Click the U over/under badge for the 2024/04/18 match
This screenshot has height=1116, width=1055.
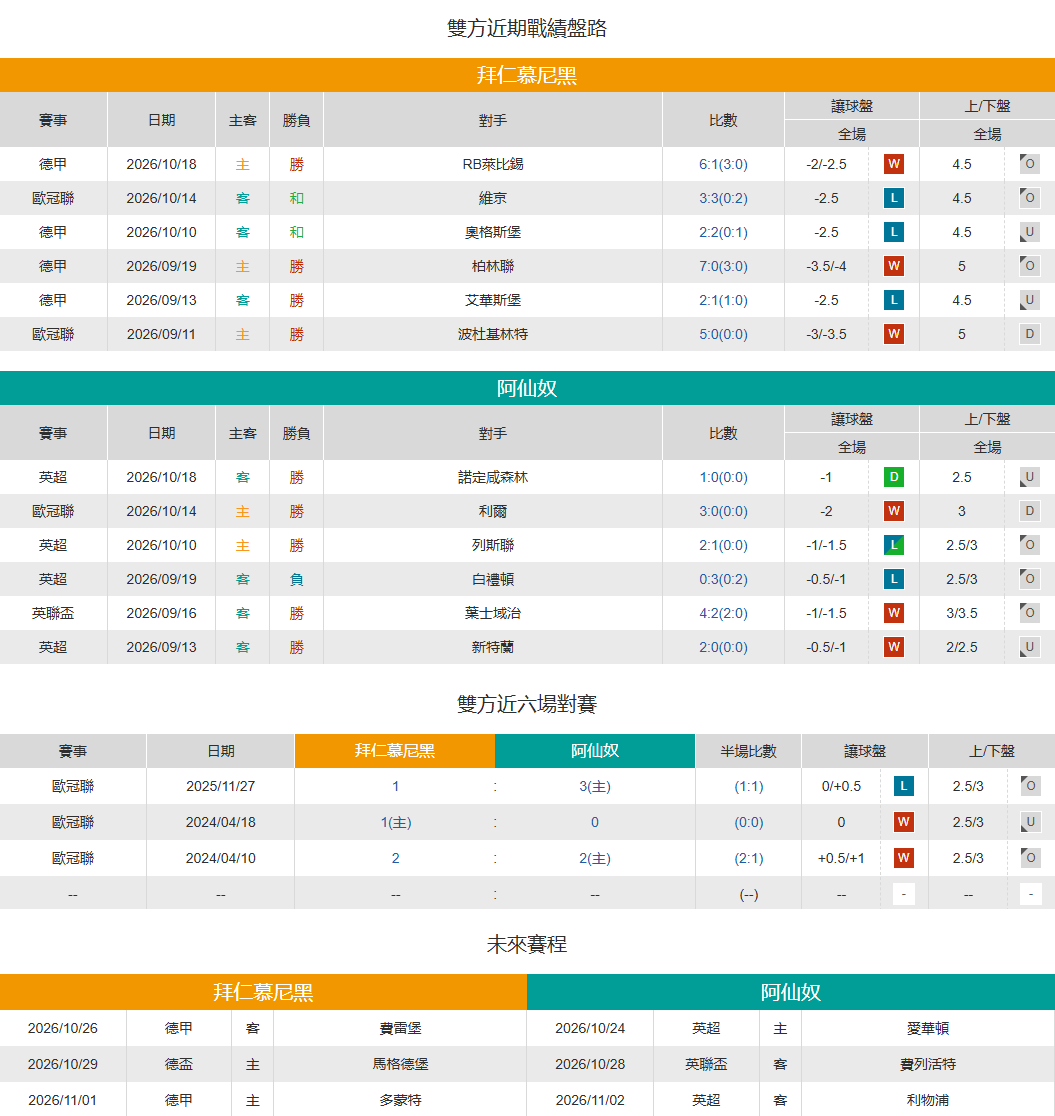coord(1030,822)
